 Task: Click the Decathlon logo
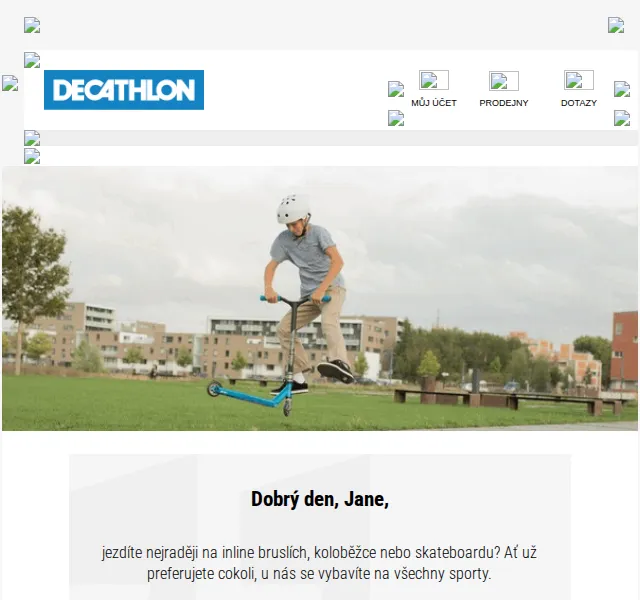click(124, 90)
